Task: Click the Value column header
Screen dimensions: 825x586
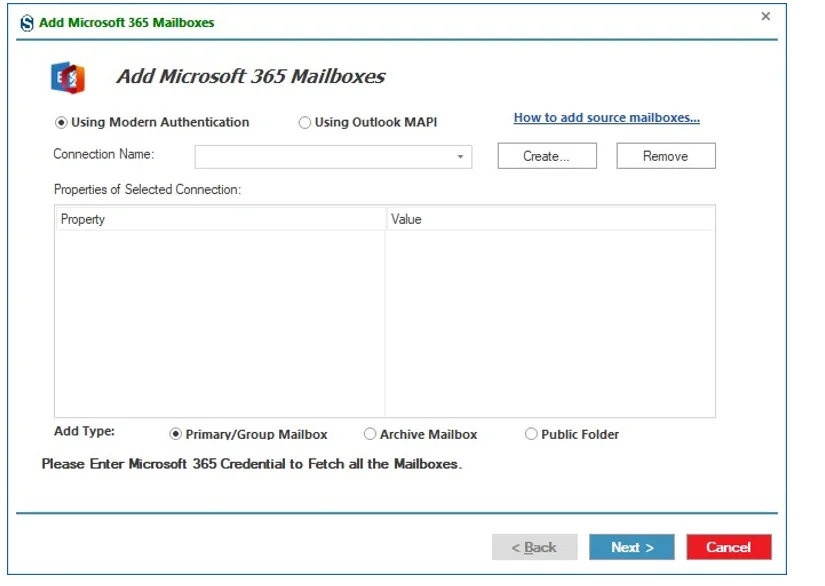Action: coord(550,219)
